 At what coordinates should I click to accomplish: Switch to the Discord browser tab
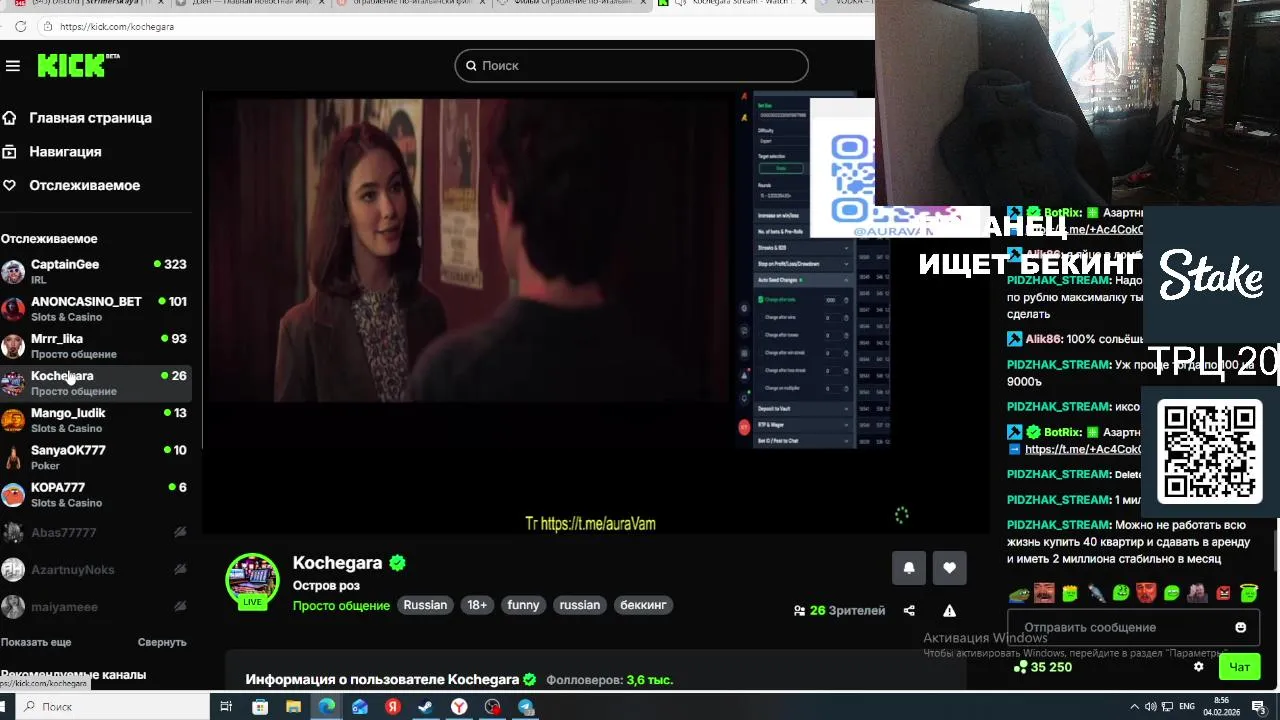pyautogui.click(x=90, y=4)
